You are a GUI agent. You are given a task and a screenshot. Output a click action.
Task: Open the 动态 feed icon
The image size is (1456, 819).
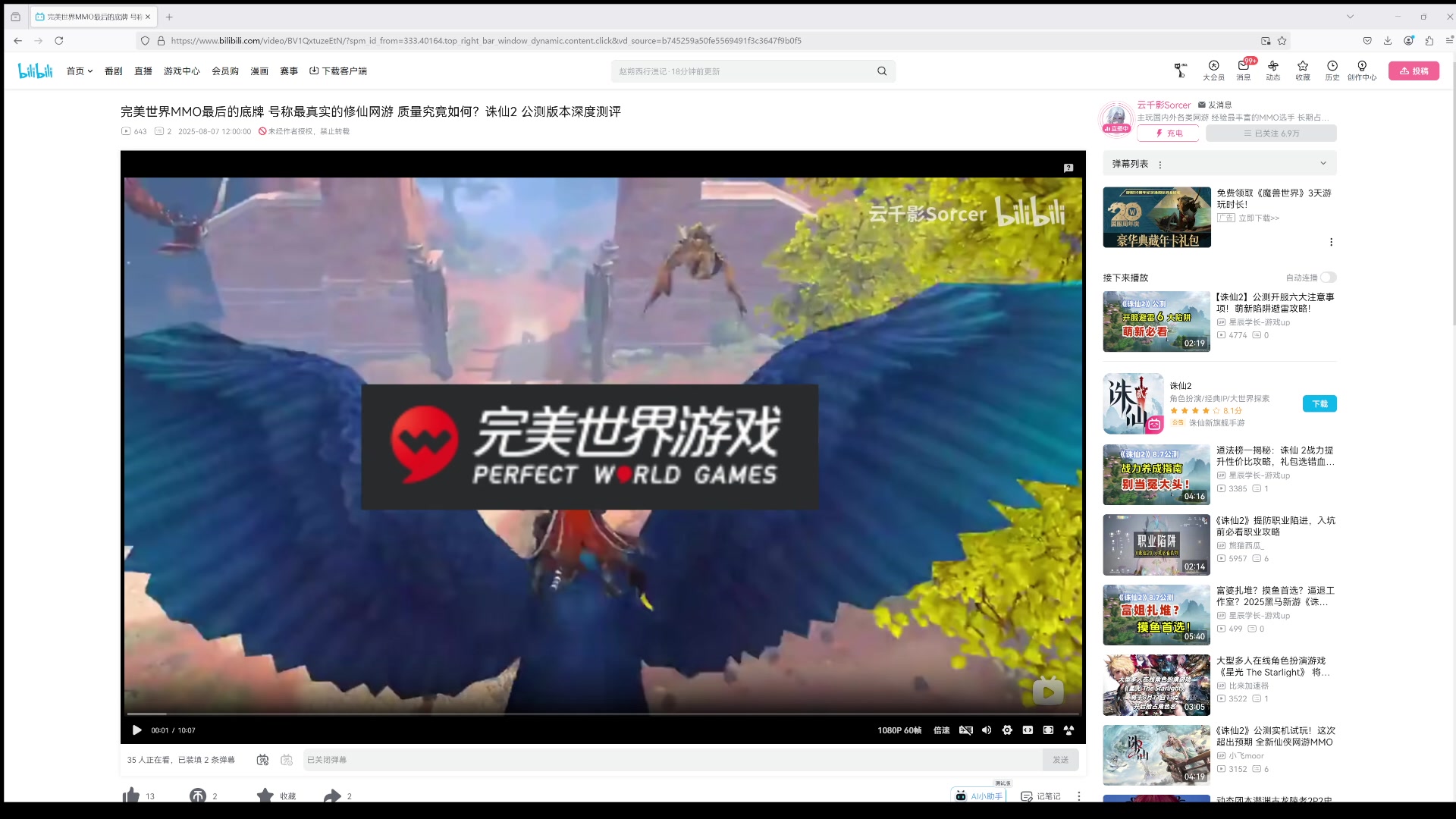1273,71
